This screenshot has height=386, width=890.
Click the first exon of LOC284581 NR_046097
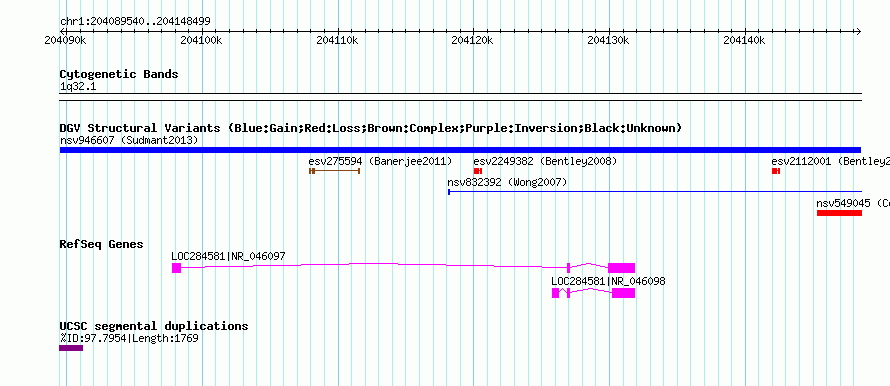point(177,268)
